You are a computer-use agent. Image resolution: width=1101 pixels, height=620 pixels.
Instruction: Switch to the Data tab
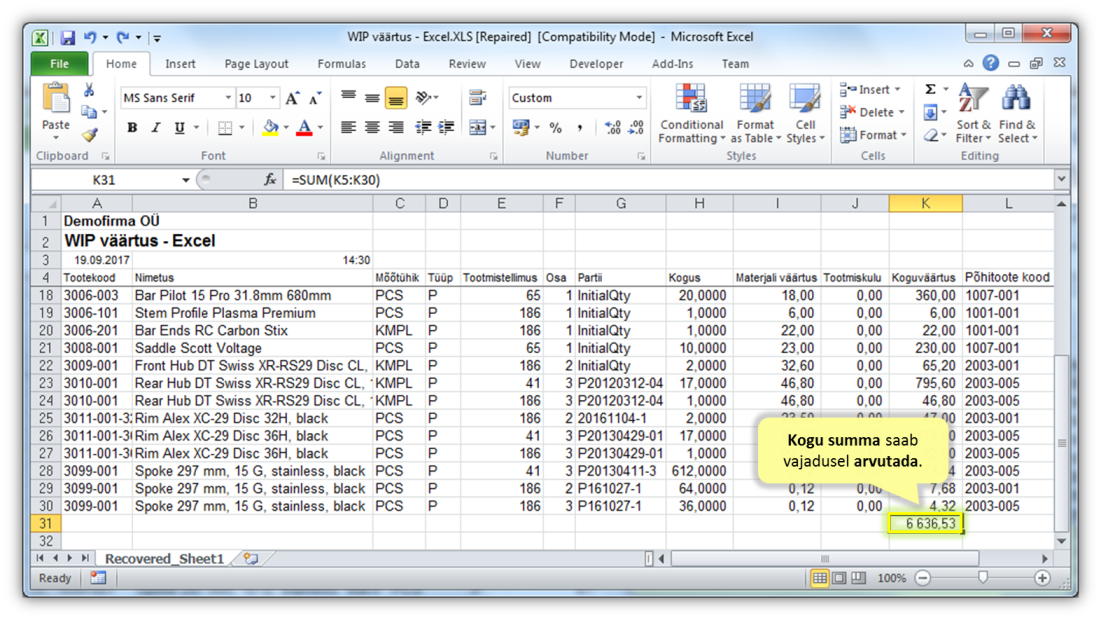point(407,64)
